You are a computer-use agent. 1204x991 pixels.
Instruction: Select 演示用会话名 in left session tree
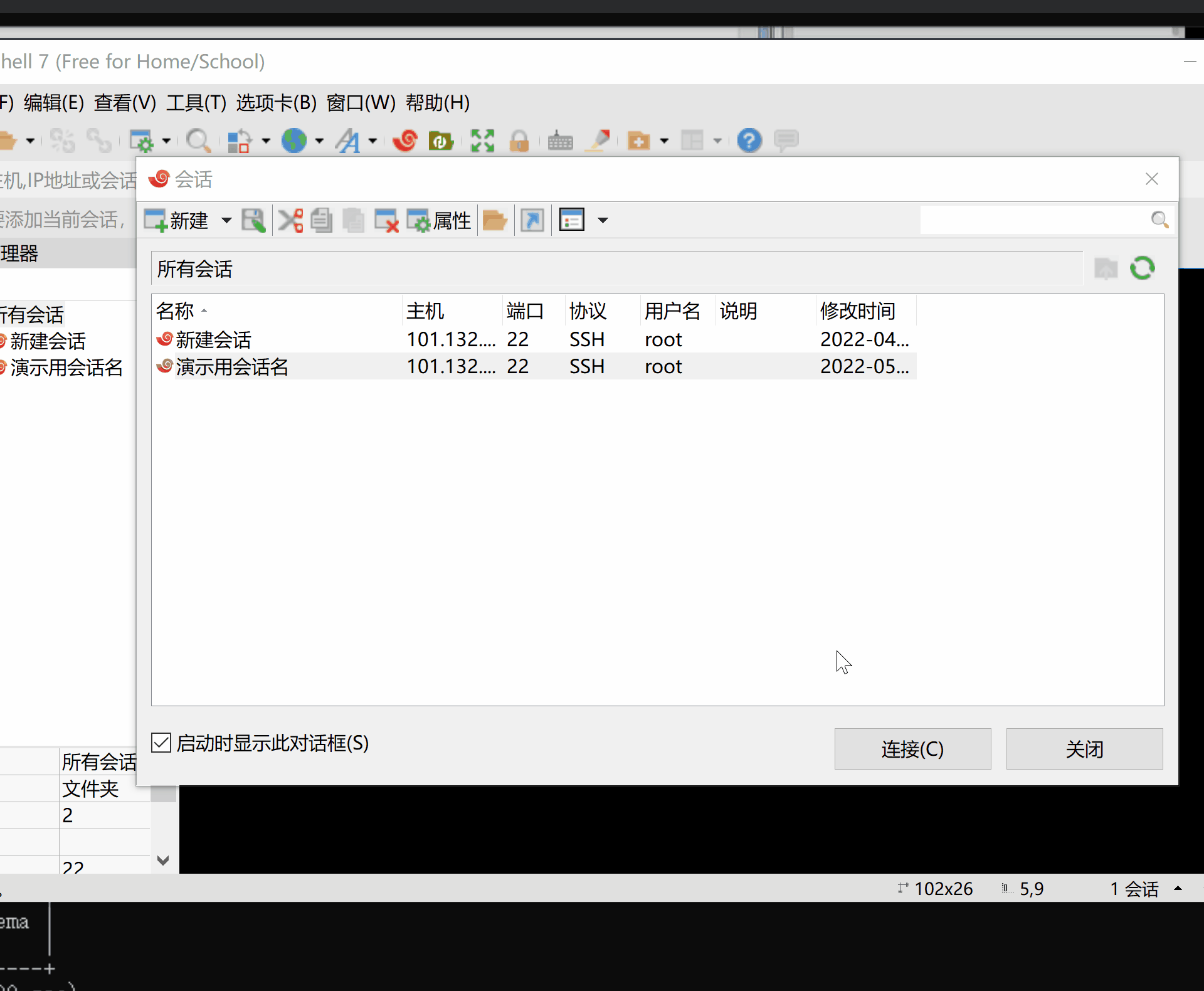(x=66, y=367)
